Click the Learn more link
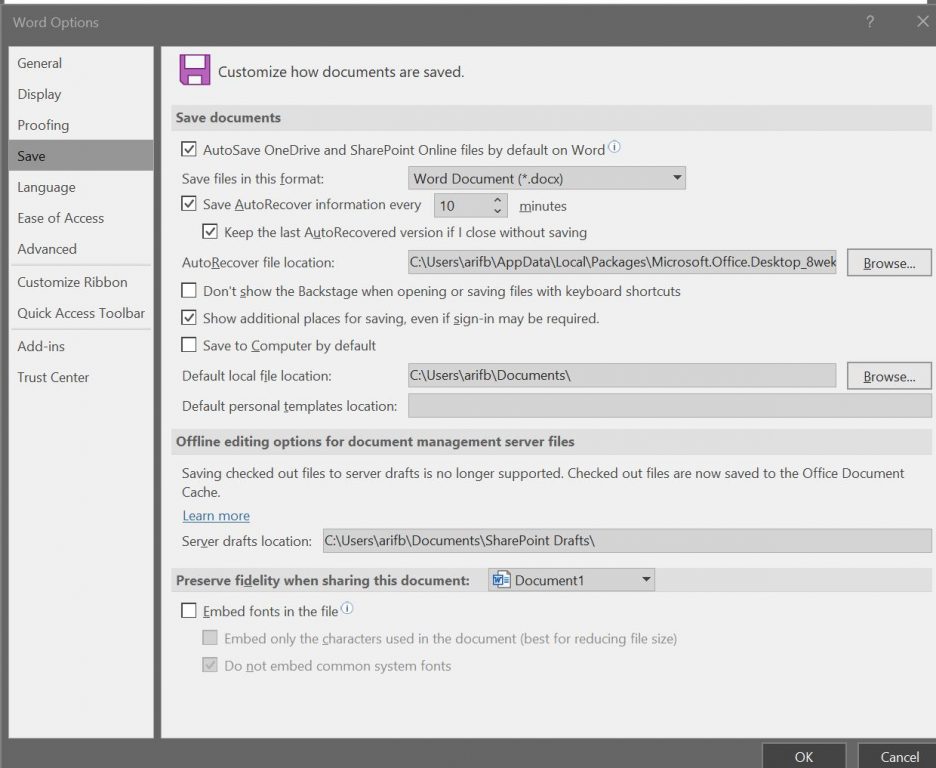Image resolution: width=936 pixels, height=768 pixels. (x=215, y=515)
